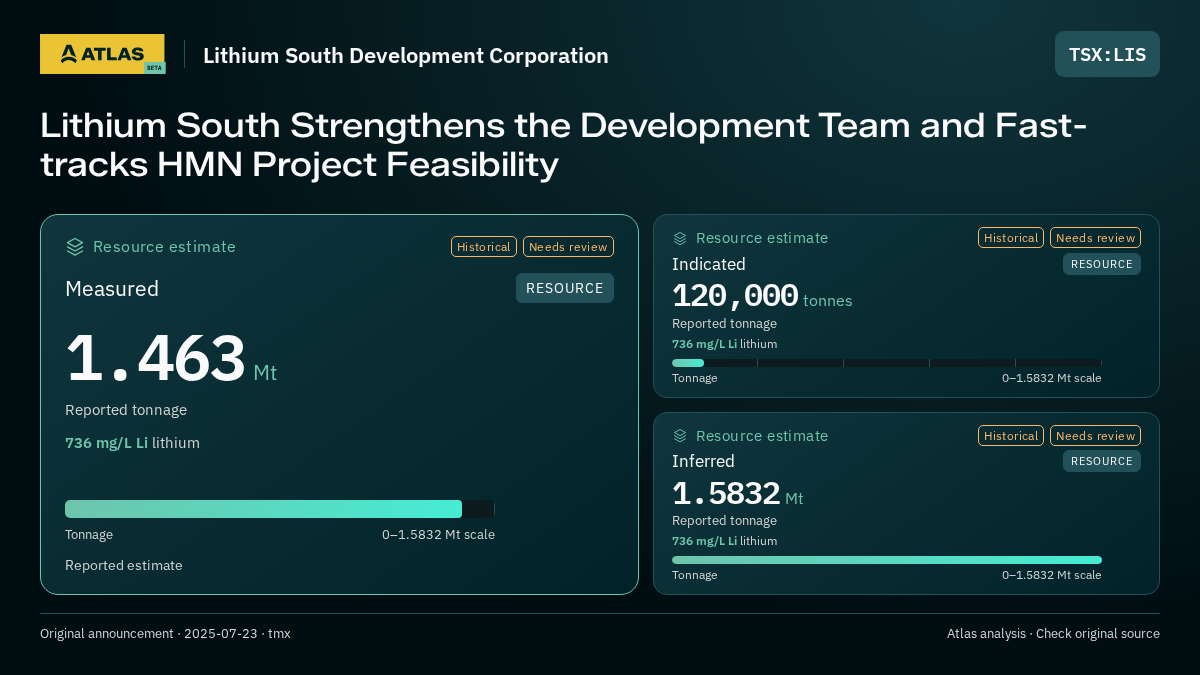Screen dimensions: 1200x675
Task: Click Atlas analysis Check original source text
Action: coord(1053,633)
